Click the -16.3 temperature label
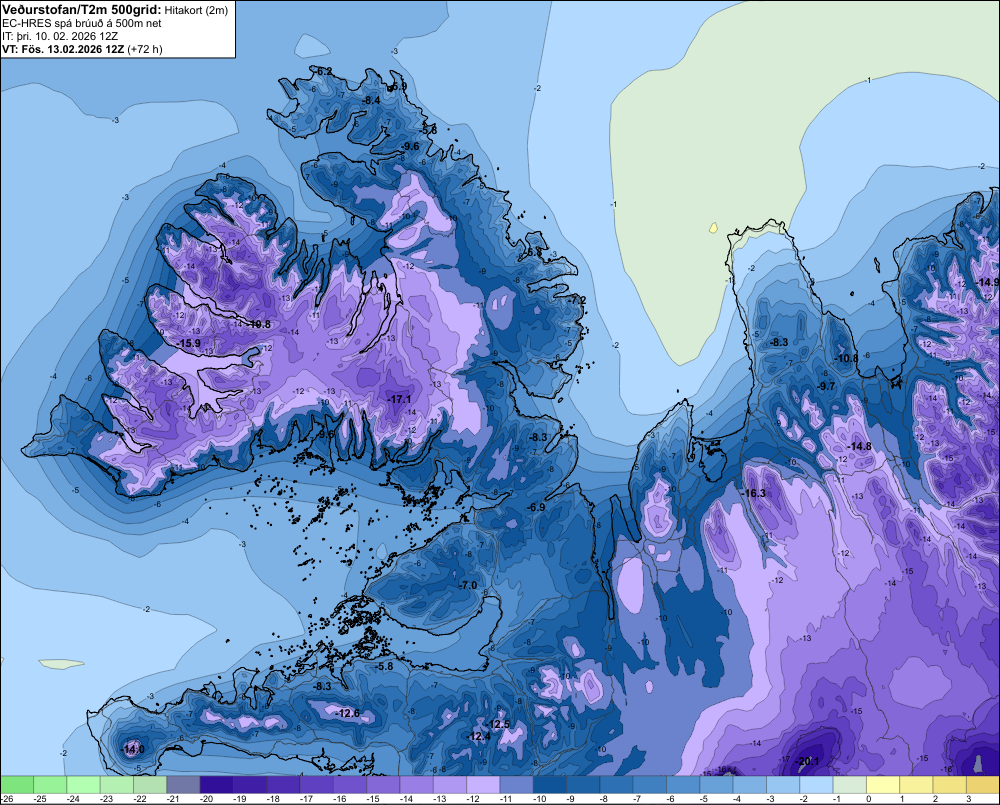The width and height of the screenshot is (1000, 805). (753, 493)
